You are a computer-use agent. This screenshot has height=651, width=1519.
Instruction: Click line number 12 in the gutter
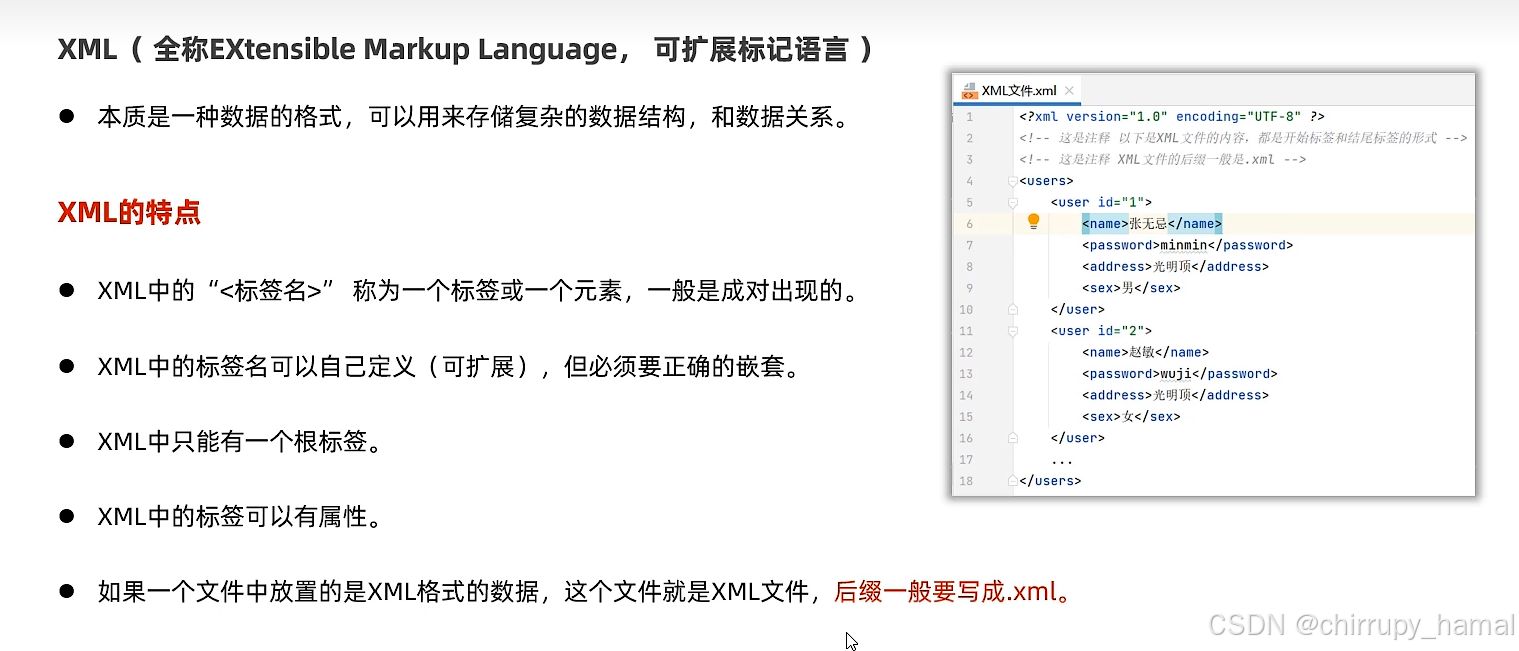[x=966, y=352]
